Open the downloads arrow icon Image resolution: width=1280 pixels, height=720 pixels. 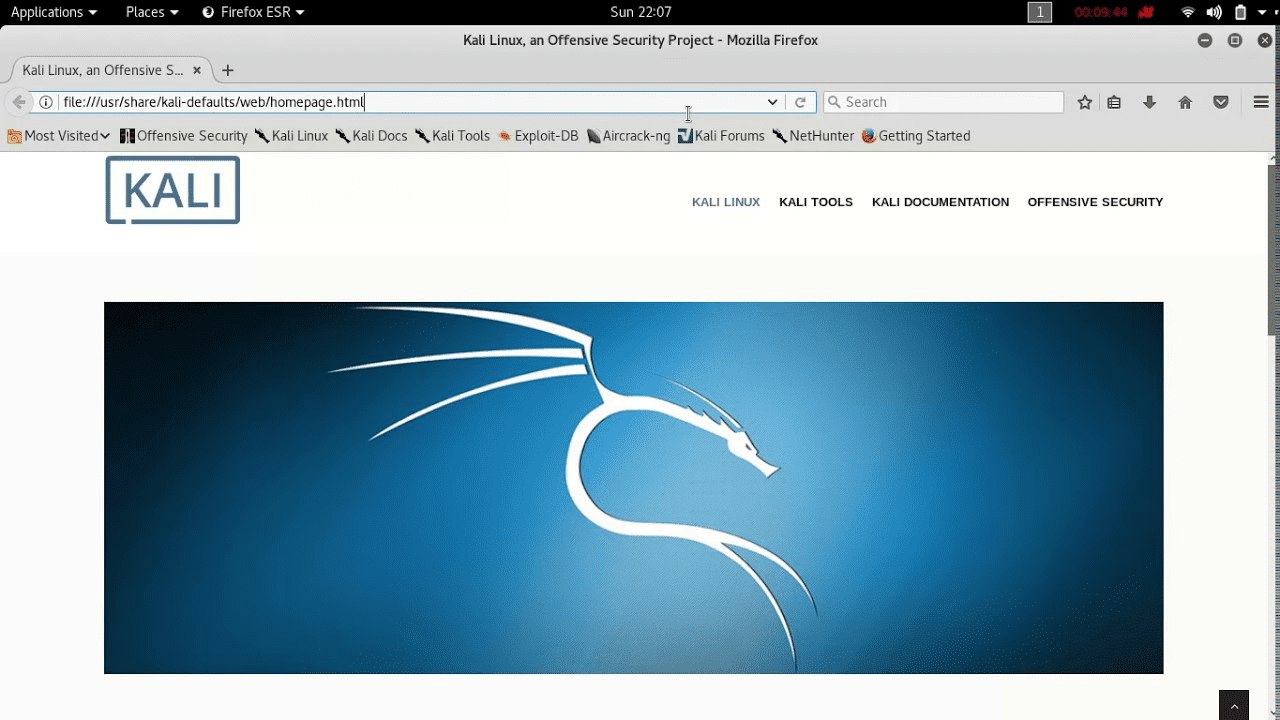[1149, 102]
